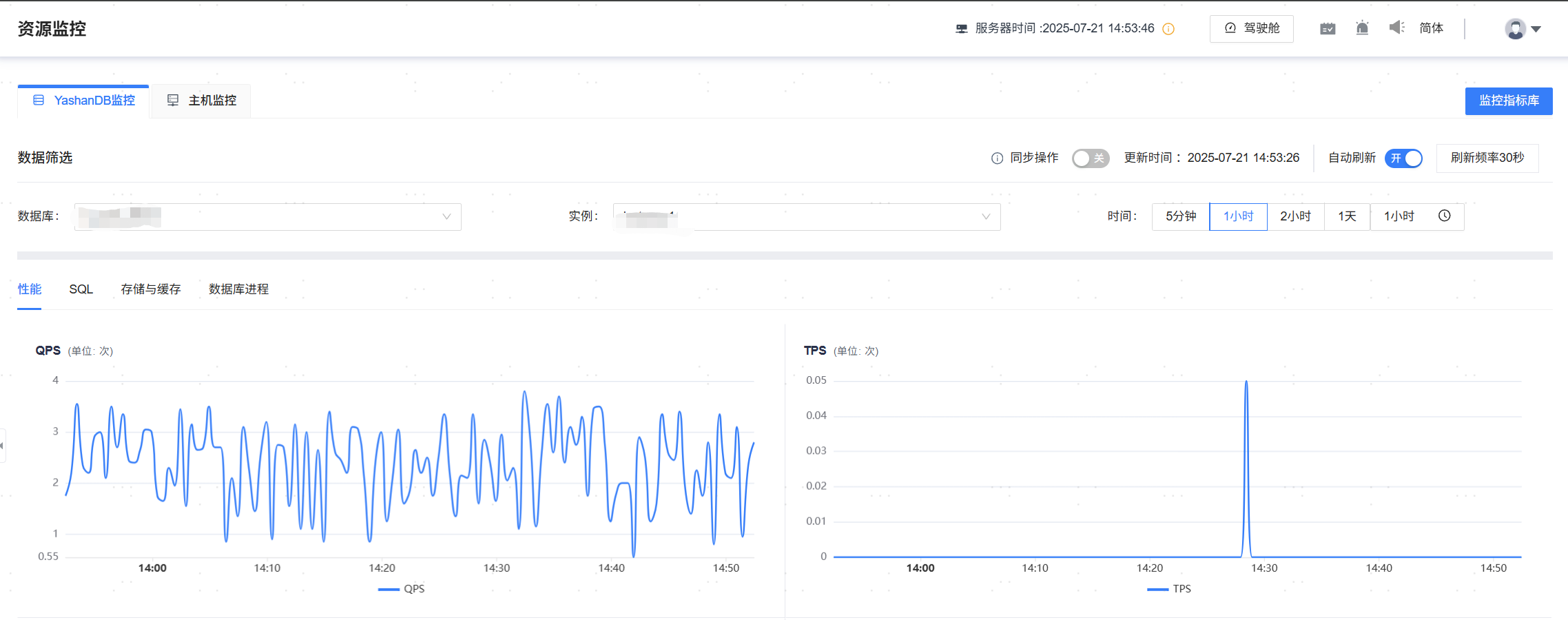Switch to the 主机监控 tab
The height and width of the screenshot is (620, 1568).
coord(202,101)
